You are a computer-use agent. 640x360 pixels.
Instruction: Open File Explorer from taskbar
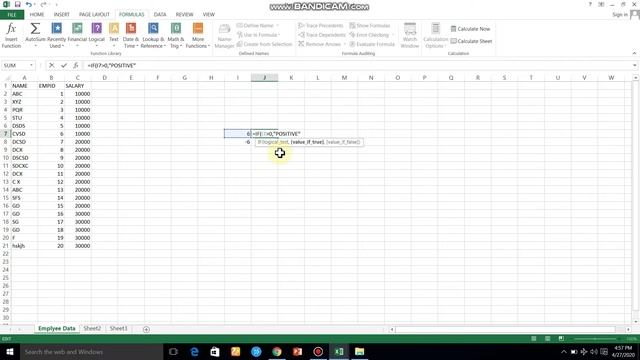pos(359,352)
